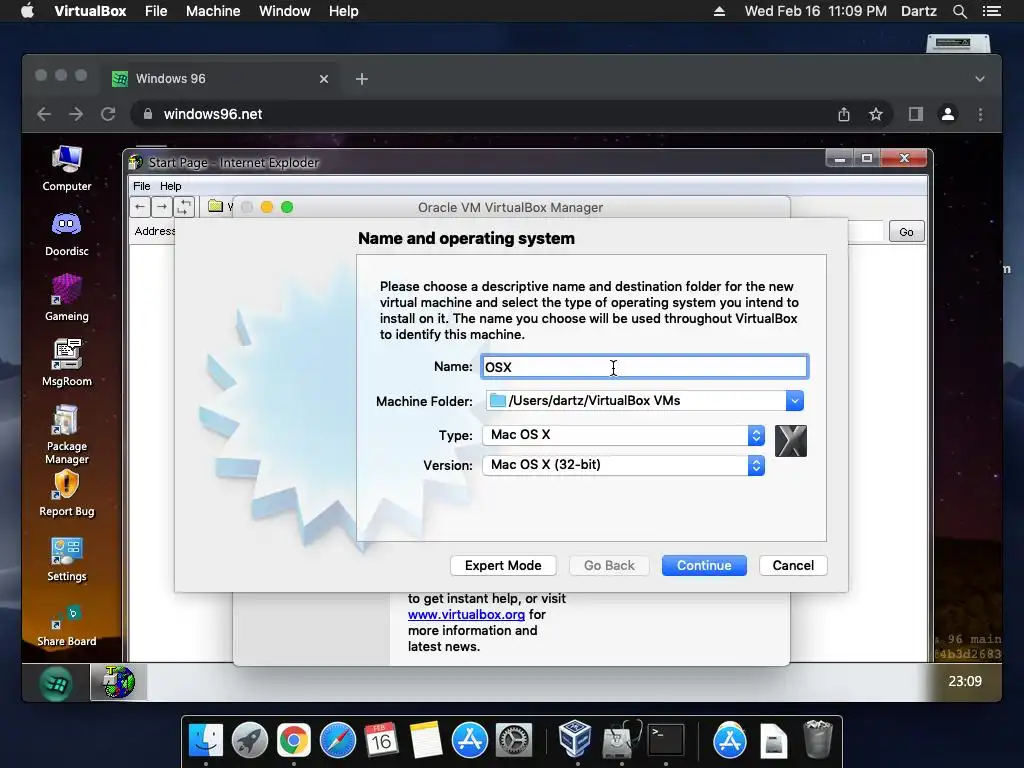1024x768 pixels.
Task: Open macOS File menu
Action: (156, 11)
